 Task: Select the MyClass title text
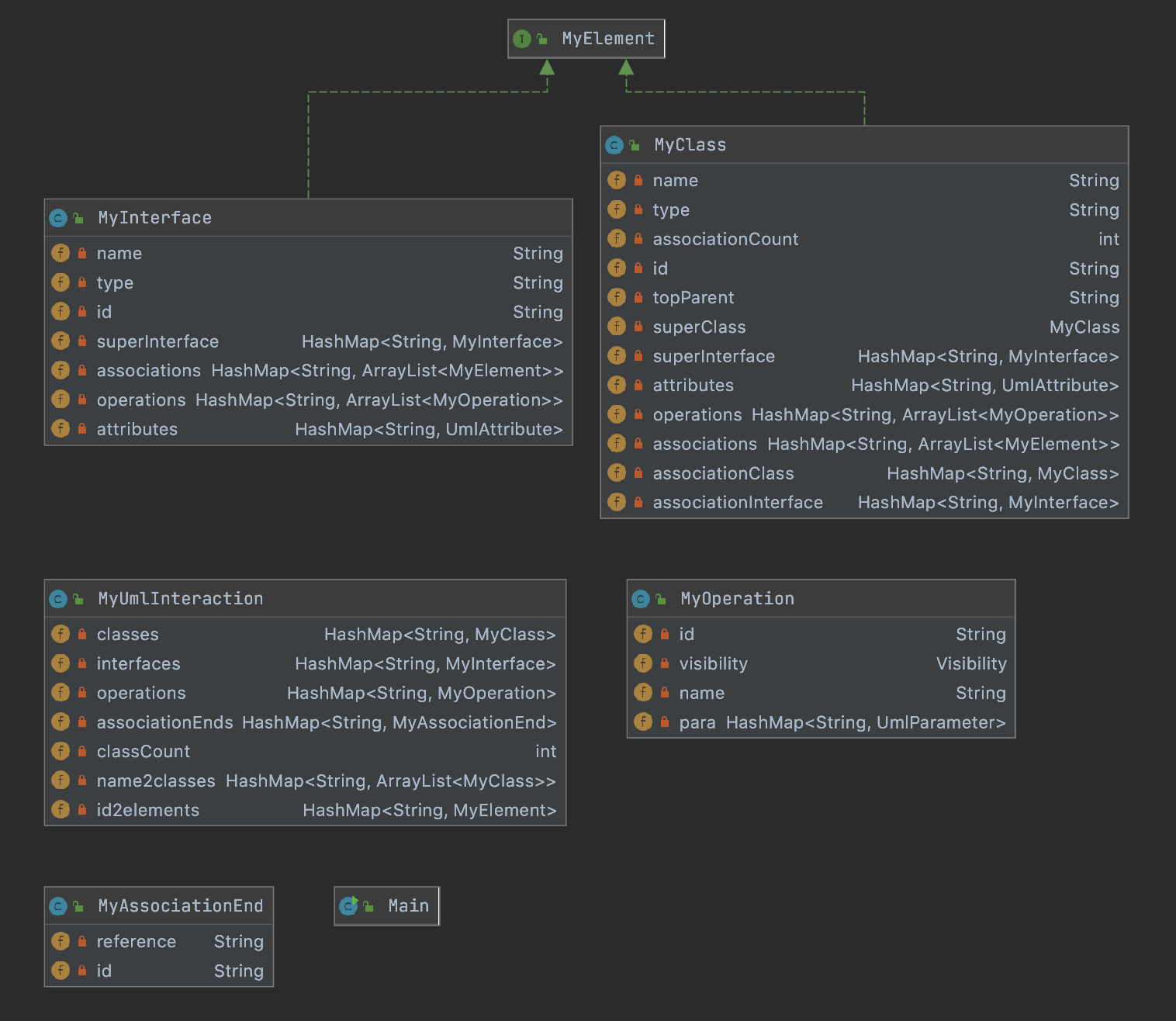(x=690, y=145)
